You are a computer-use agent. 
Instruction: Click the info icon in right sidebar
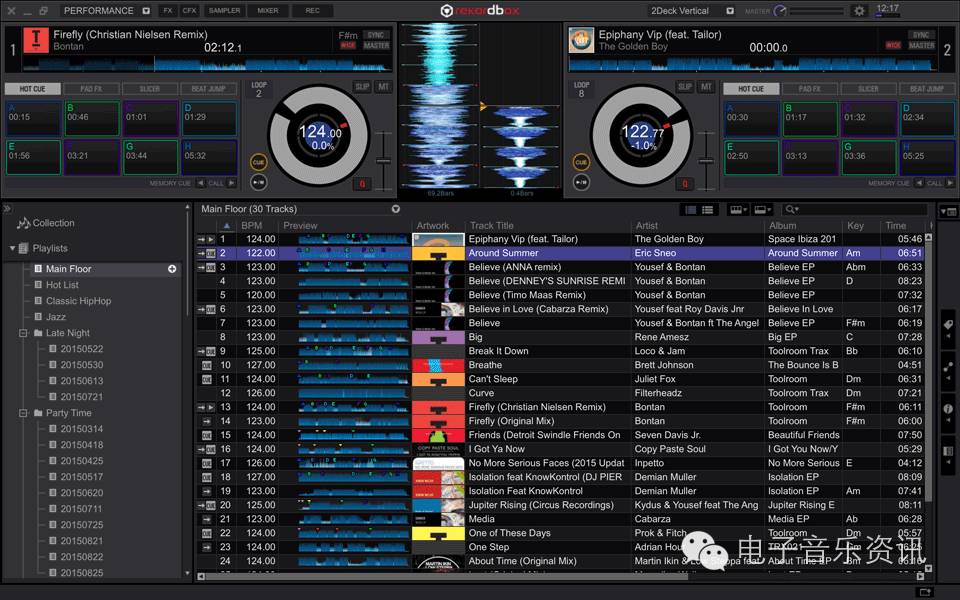point(948,409)
